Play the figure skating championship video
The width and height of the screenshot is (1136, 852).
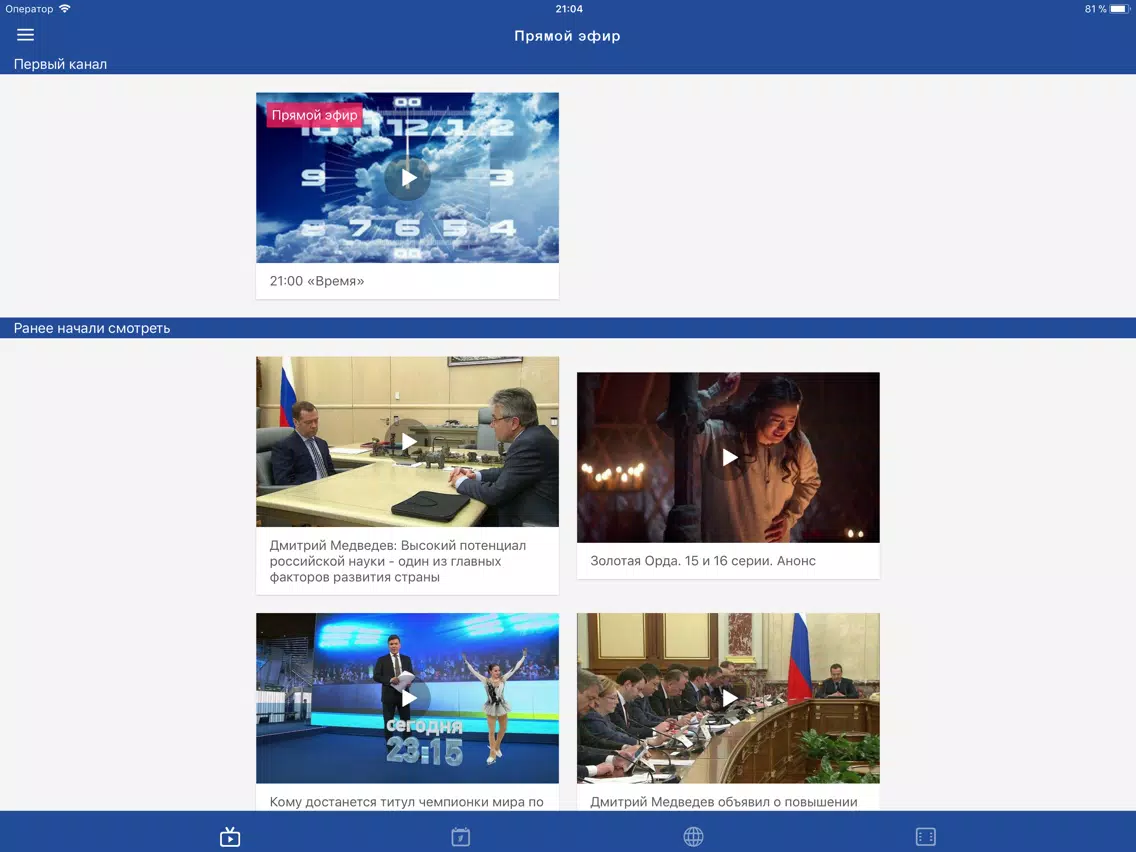tap(408, 698)
